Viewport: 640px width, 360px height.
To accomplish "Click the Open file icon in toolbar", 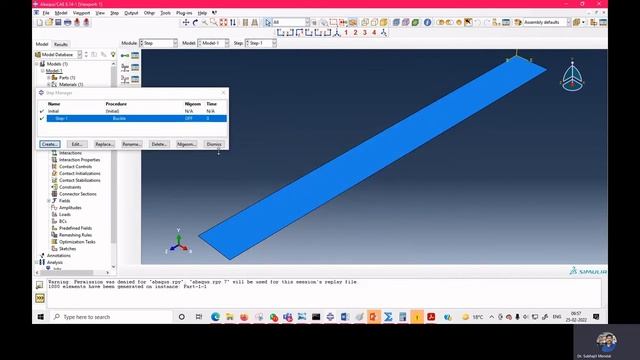I will 49,22.
